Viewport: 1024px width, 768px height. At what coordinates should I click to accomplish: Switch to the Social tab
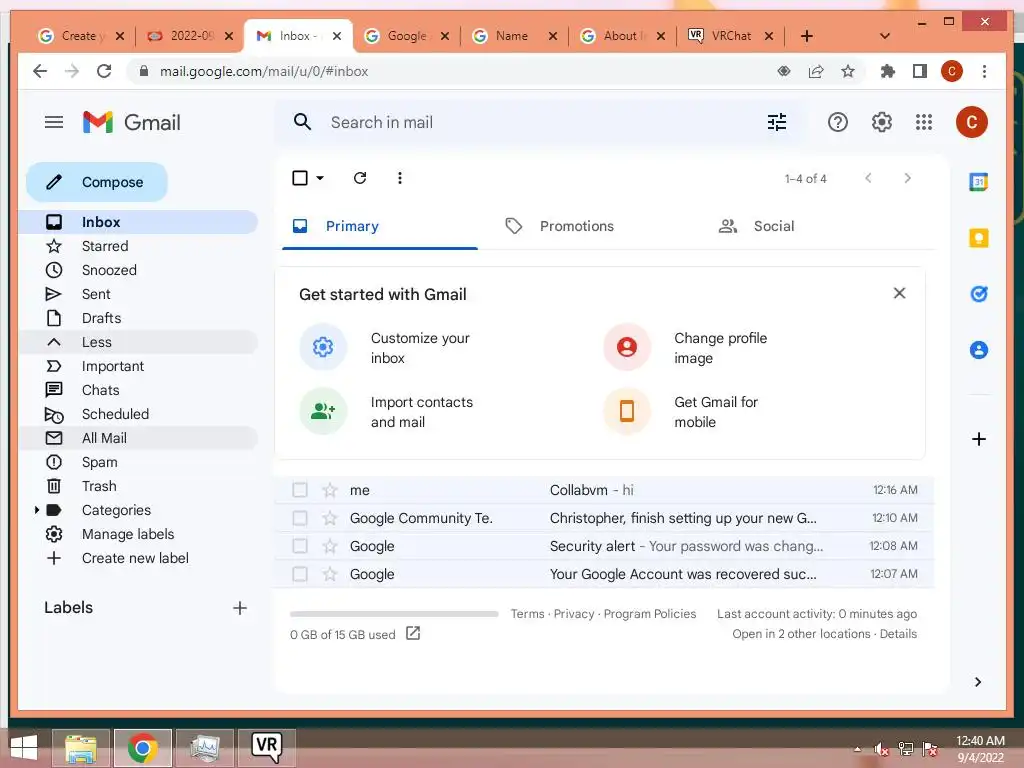pyautogui.click(x=774, y=226)
